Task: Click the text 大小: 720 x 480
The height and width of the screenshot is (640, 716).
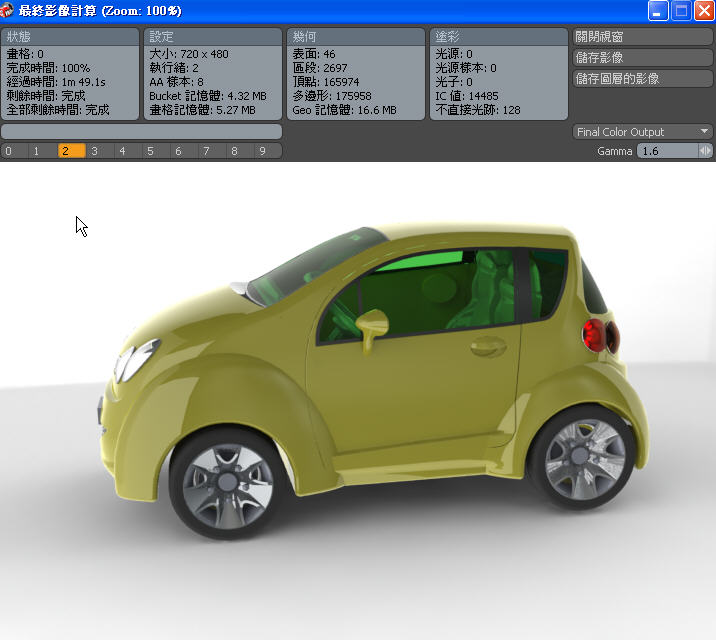Action: coord(189,54)
